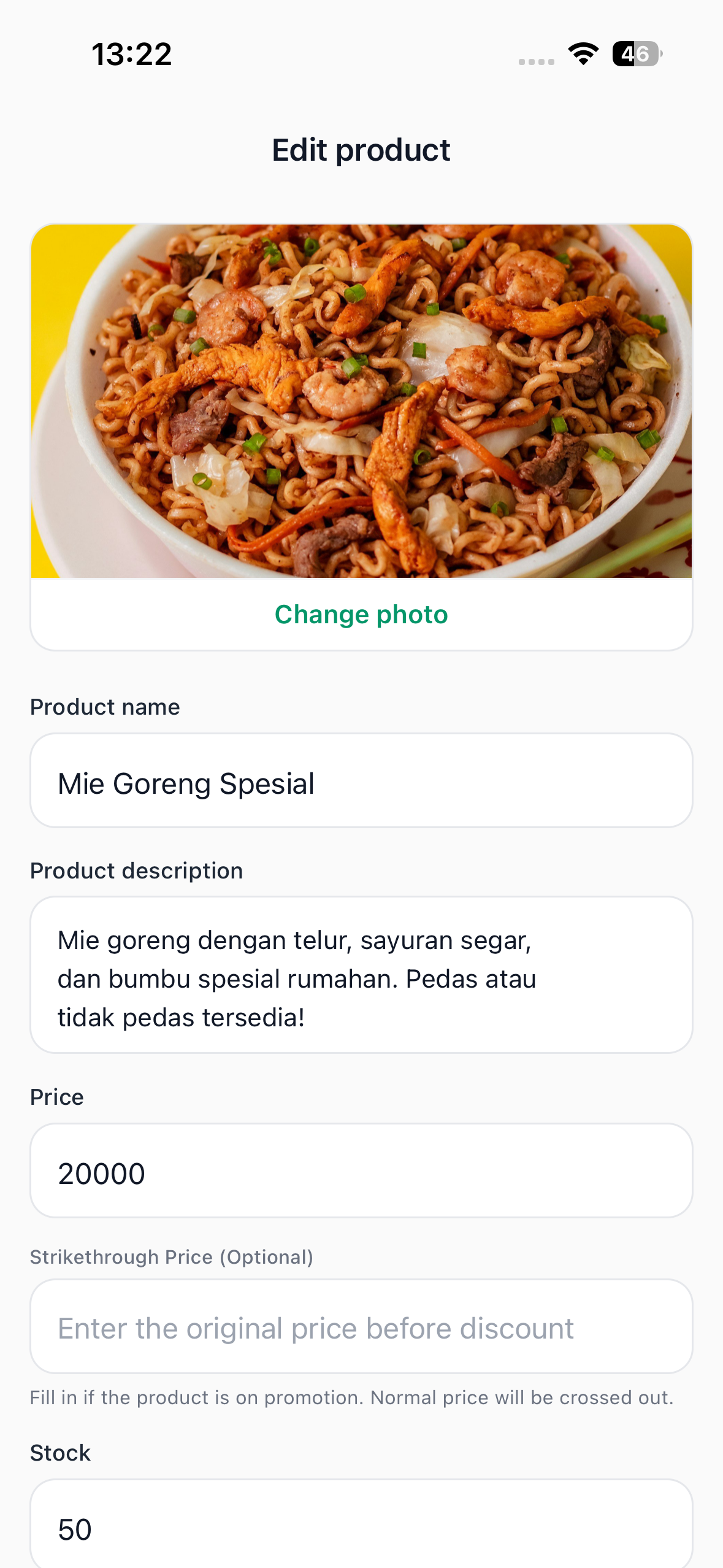Activate the Strikethrough Price input field
Image resolution: width=723 pixels, height=1568 pixels.
tap(361, 1326)
